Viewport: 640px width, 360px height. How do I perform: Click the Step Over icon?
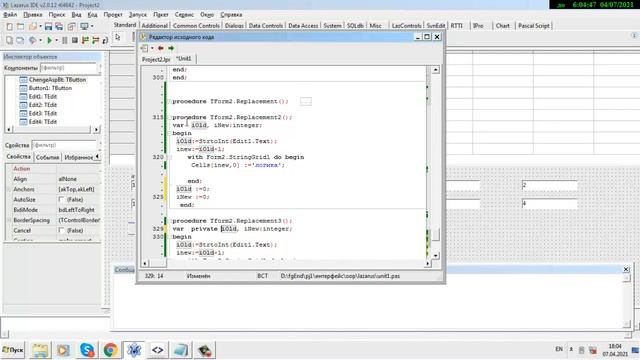(95, 40)
